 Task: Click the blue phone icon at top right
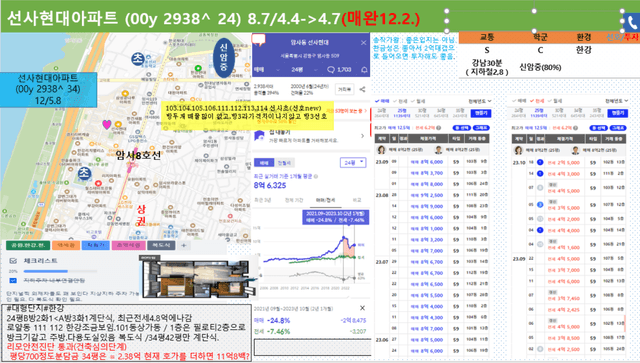[x=632, y=22]
